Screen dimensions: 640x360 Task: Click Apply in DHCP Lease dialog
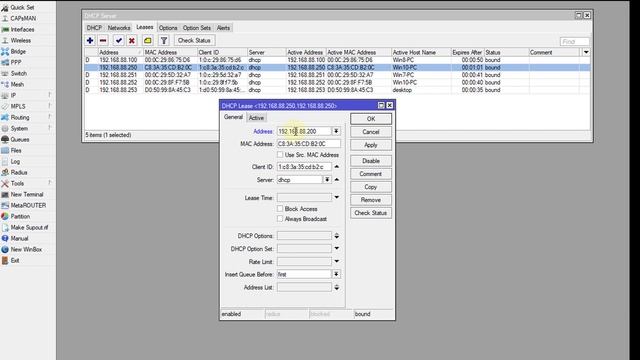point(371,145)
